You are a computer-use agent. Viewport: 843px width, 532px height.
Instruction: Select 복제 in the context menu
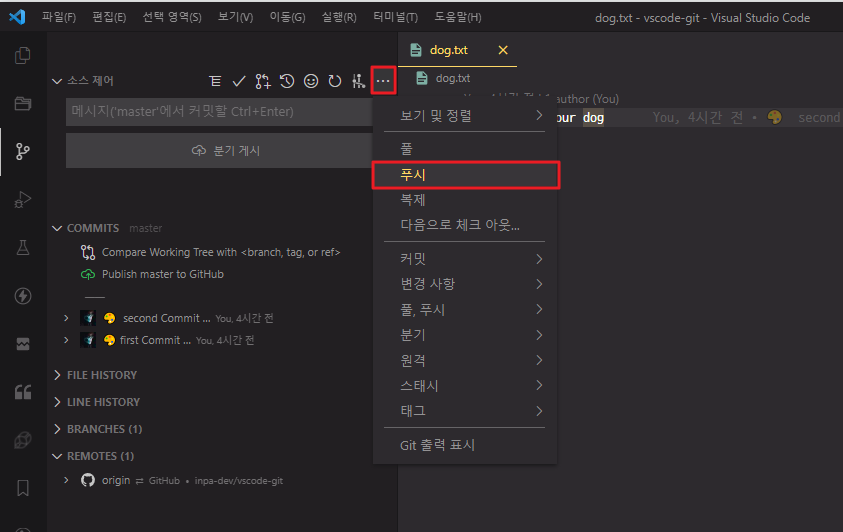point(465,200)
